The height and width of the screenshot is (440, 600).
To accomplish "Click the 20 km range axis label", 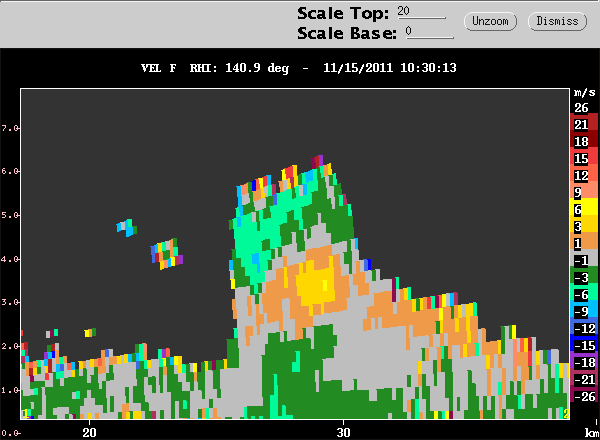I will coord(90,432).
